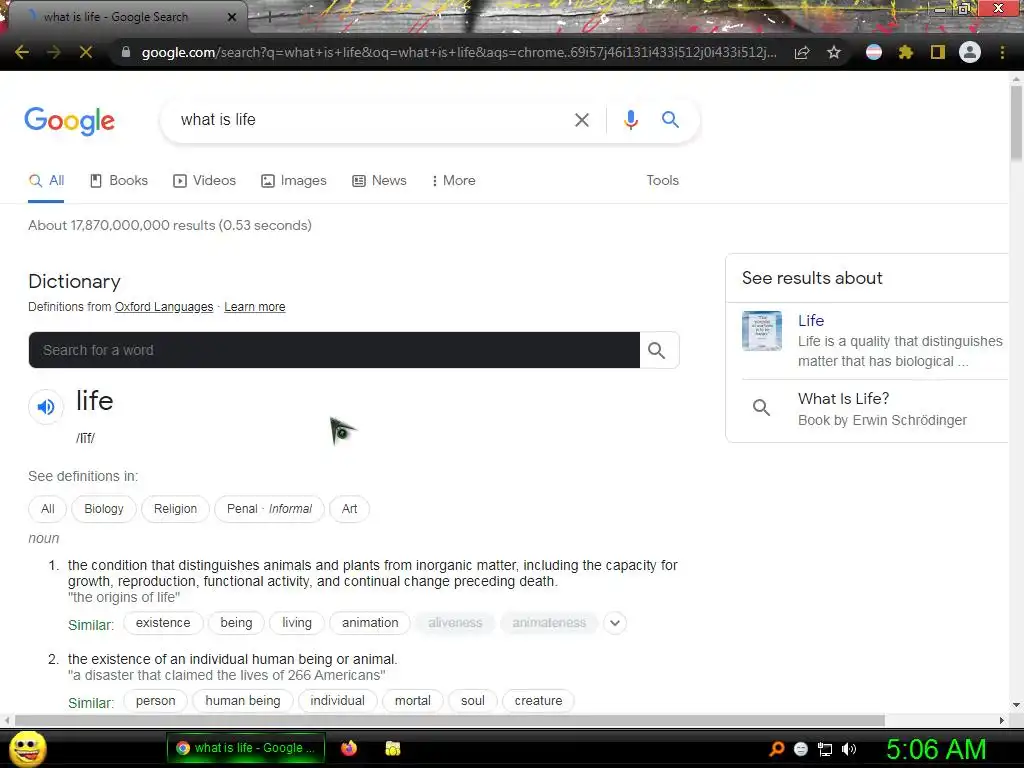
Task: Filter definitions by Penal Informal
Action: pyautogui.click(x=269, y=509)
